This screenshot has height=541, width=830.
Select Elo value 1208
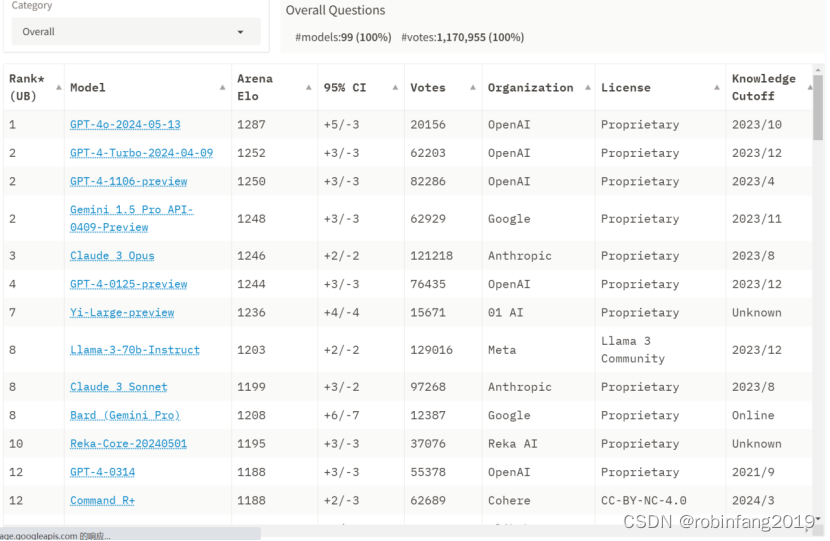pyautogui.click(x=251, y=416)
